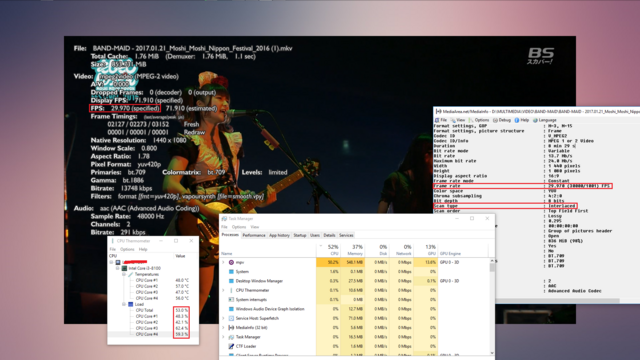Image resolution: width=640 pixels, height=360 pixels.
Task: Open the Options menu in CPU Thermometer
Action: tap(127, 249)
